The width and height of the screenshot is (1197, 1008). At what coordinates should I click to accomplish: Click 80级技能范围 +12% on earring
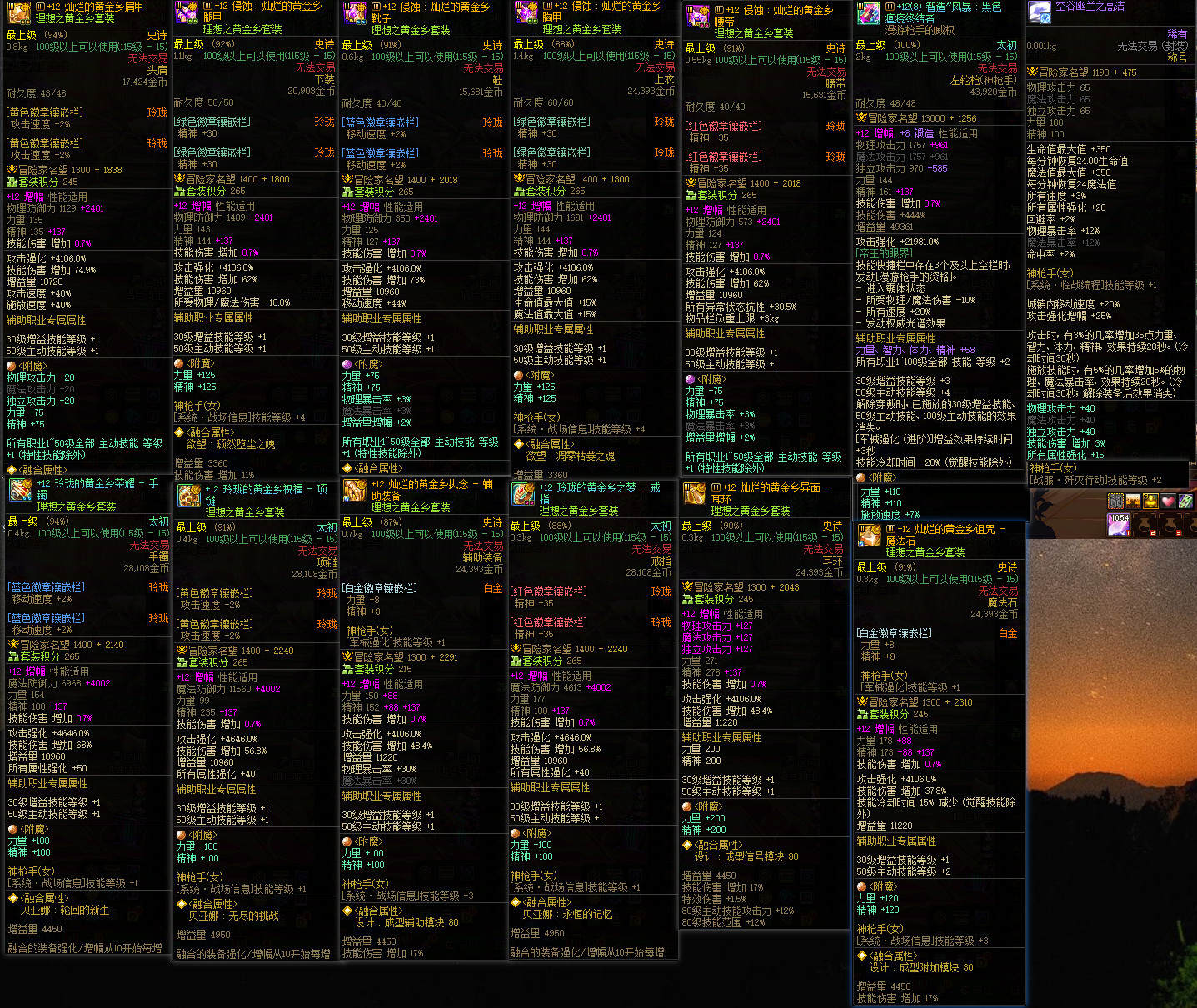point(723,922)
